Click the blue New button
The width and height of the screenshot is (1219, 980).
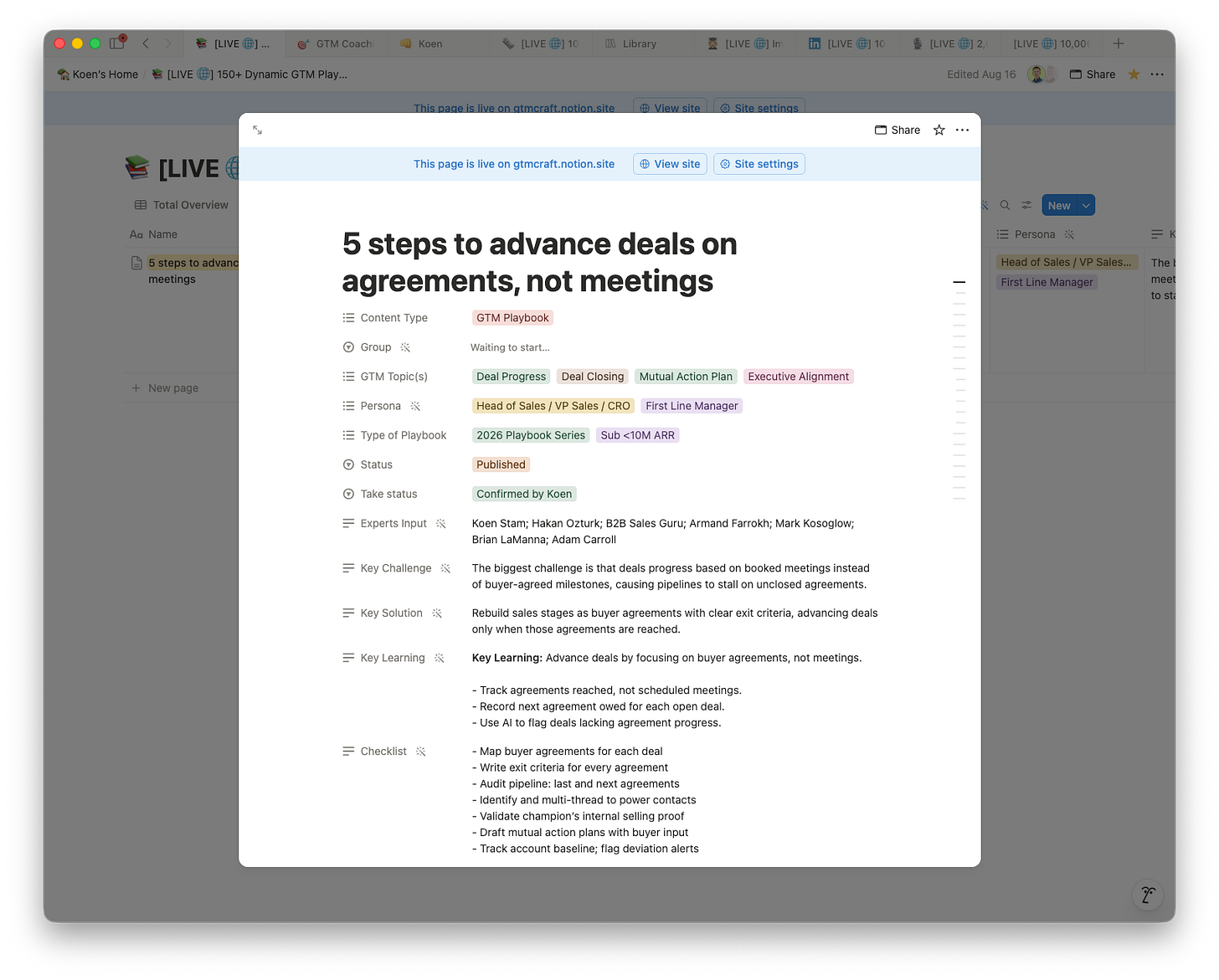(1059, 205)
